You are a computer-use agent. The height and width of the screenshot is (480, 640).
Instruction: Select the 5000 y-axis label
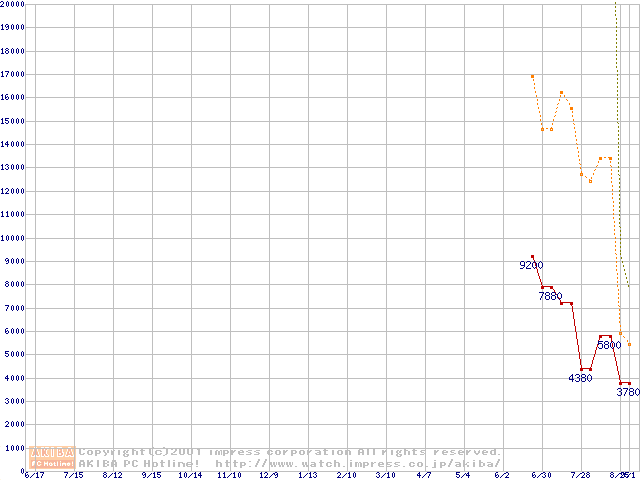coord(14,355)
